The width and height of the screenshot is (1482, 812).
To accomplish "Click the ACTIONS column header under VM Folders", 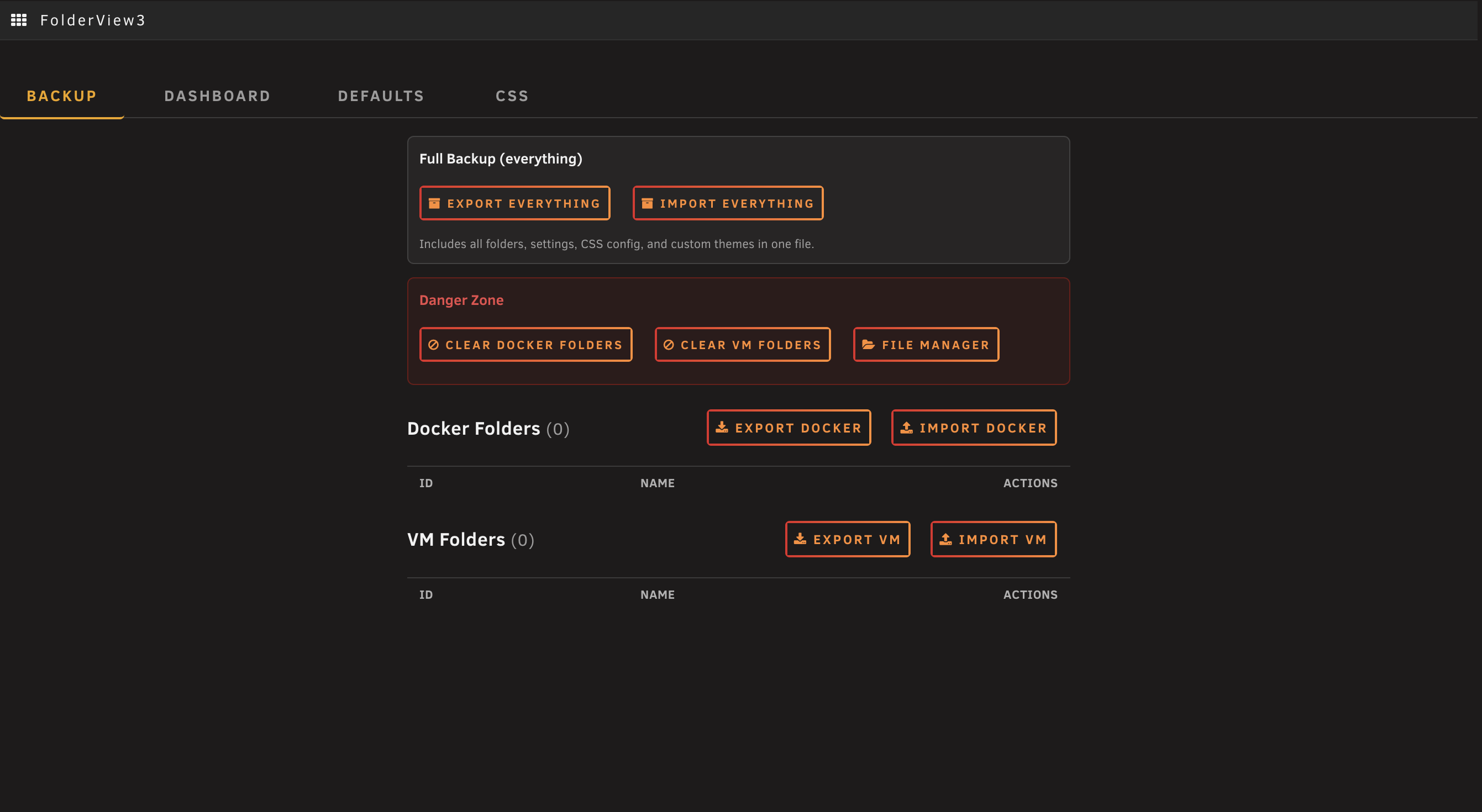I will tap(1031, 594).
